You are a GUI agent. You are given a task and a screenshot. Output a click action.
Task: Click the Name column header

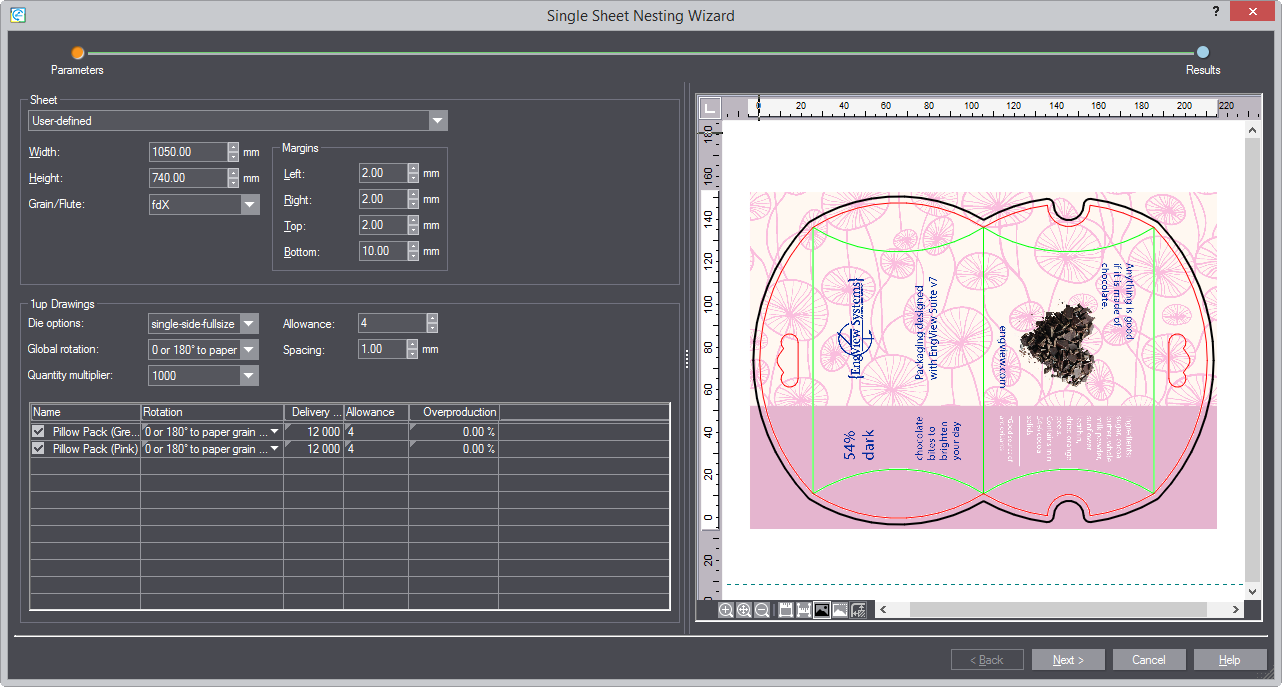tap(86, 412)
